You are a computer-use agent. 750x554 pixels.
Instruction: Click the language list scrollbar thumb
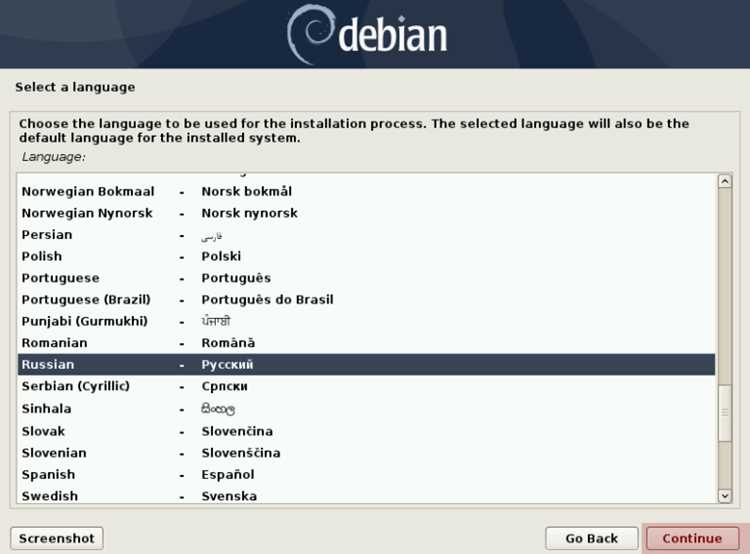coord(725,412)
